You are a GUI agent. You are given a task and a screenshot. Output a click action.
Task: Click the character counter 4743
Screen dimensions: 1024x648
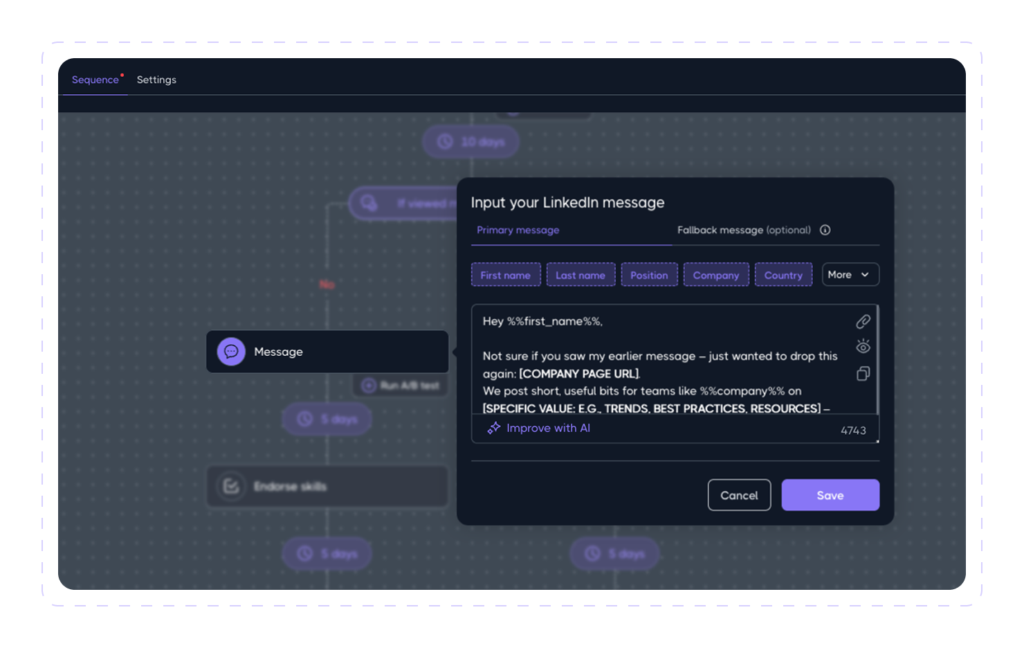point(853,430)
